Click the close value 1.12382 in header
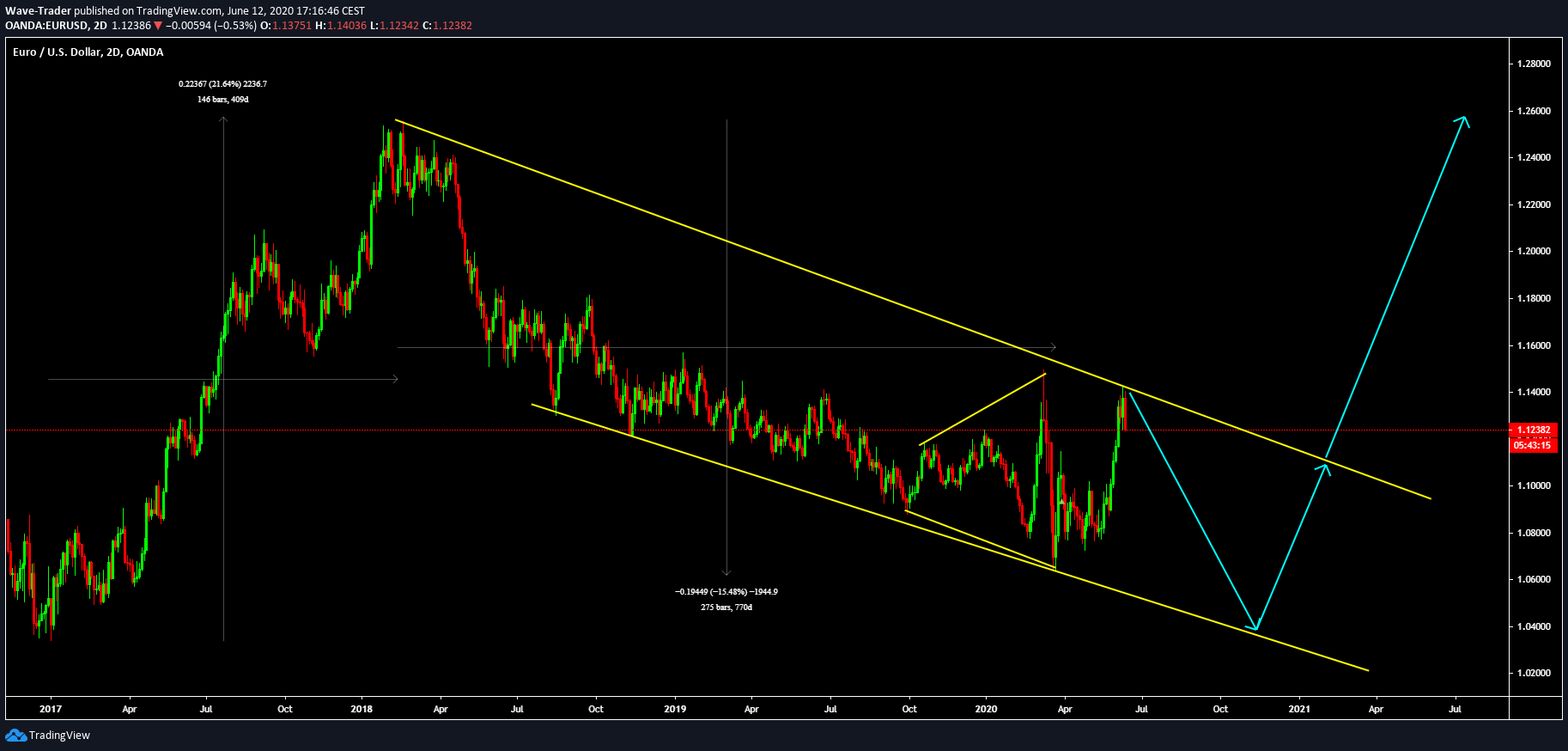Image resolution: width=1568 pixels, height=751 pixels. tap(453, 26)
